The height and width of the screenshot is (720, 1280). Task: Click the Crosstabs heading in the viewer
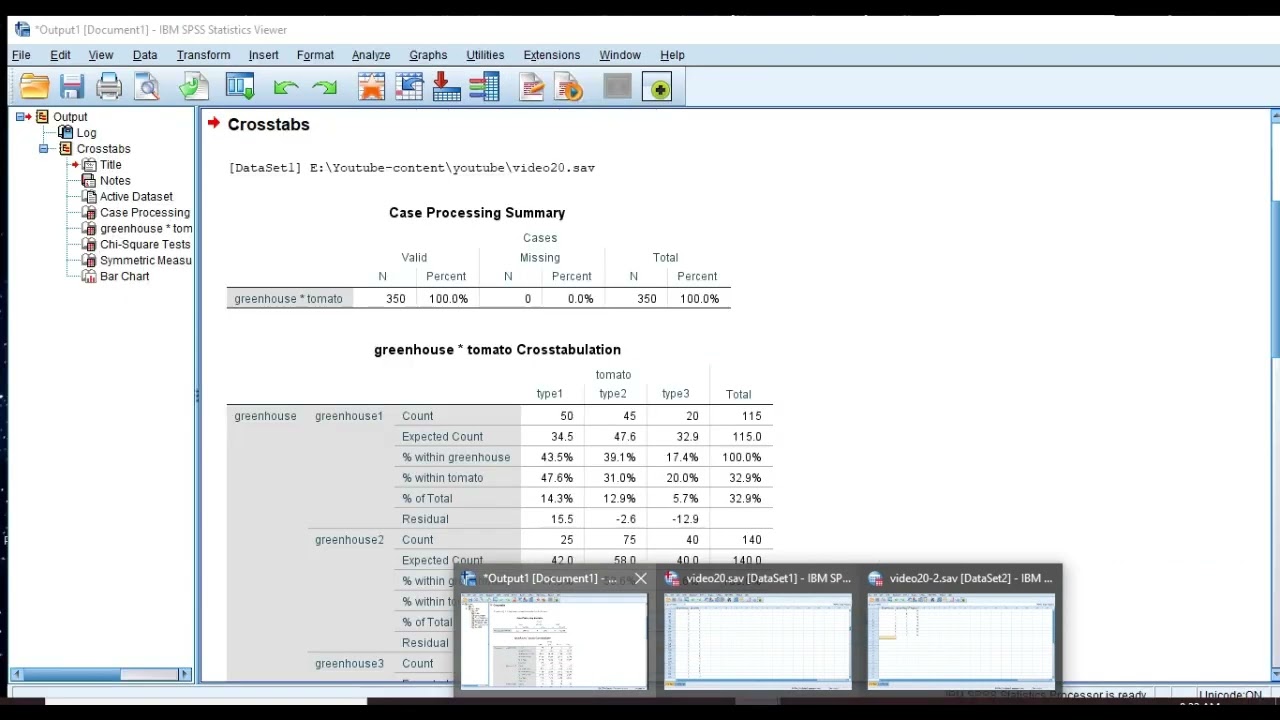pos(268,125)
